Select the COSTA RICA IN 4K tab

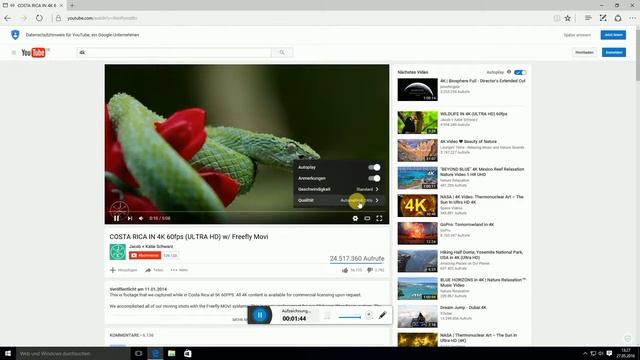[x=33, y=5]
